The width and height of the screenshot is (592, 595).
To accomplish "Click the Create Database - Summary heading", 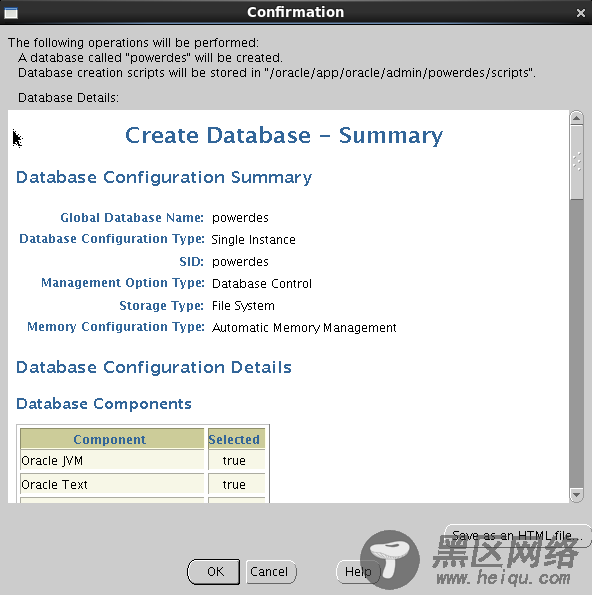I will [284, 135].
